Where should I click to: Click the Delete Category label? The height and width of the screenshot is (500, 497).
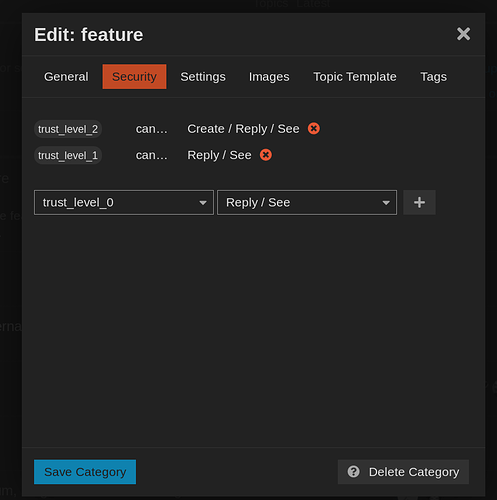(x=414, y=472)
